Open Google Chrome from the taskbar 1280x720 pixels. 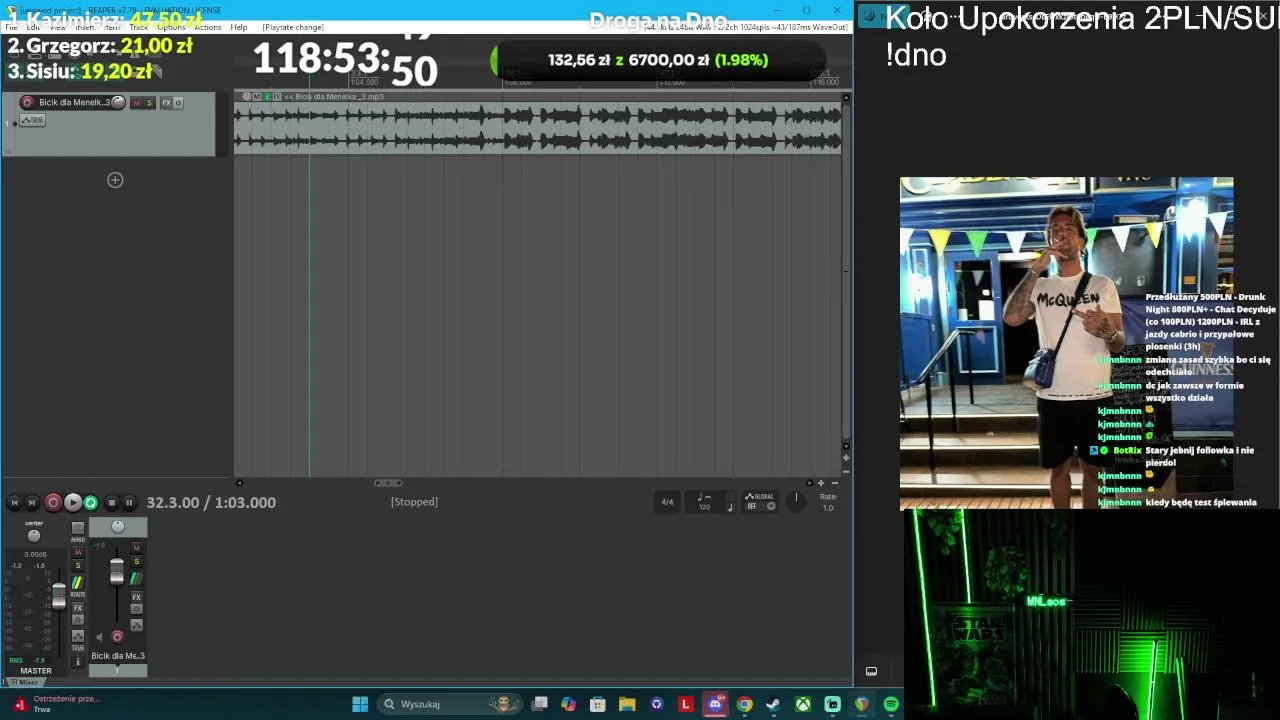coord(745,704)
